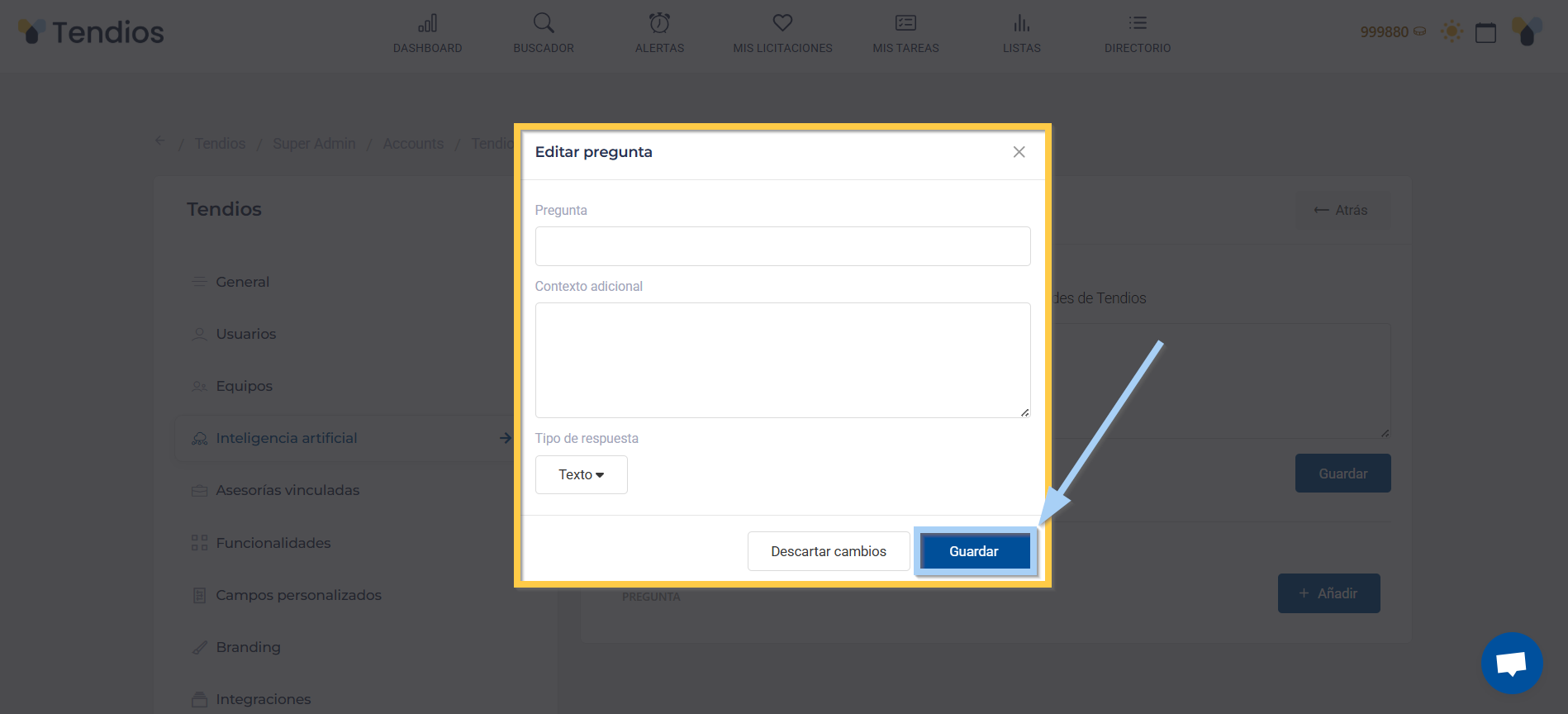Close the Editar pregunta dialog
Screen dimensions: 1568x714
click(x=1019, y=152)
